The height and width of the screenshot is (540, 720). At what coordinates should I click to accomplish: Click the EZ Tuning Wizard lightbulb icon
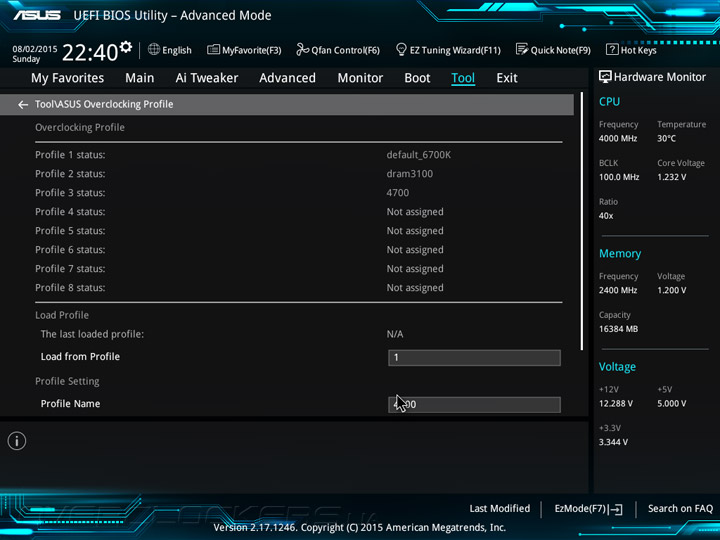pos(401,49)
